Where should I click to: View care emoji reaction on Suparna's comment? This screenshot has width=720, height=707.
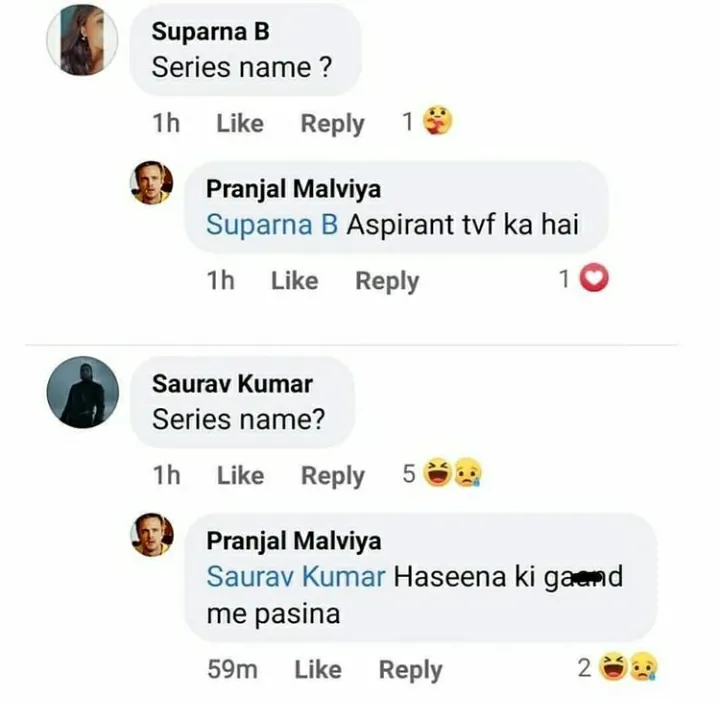[x=438, y=121]
